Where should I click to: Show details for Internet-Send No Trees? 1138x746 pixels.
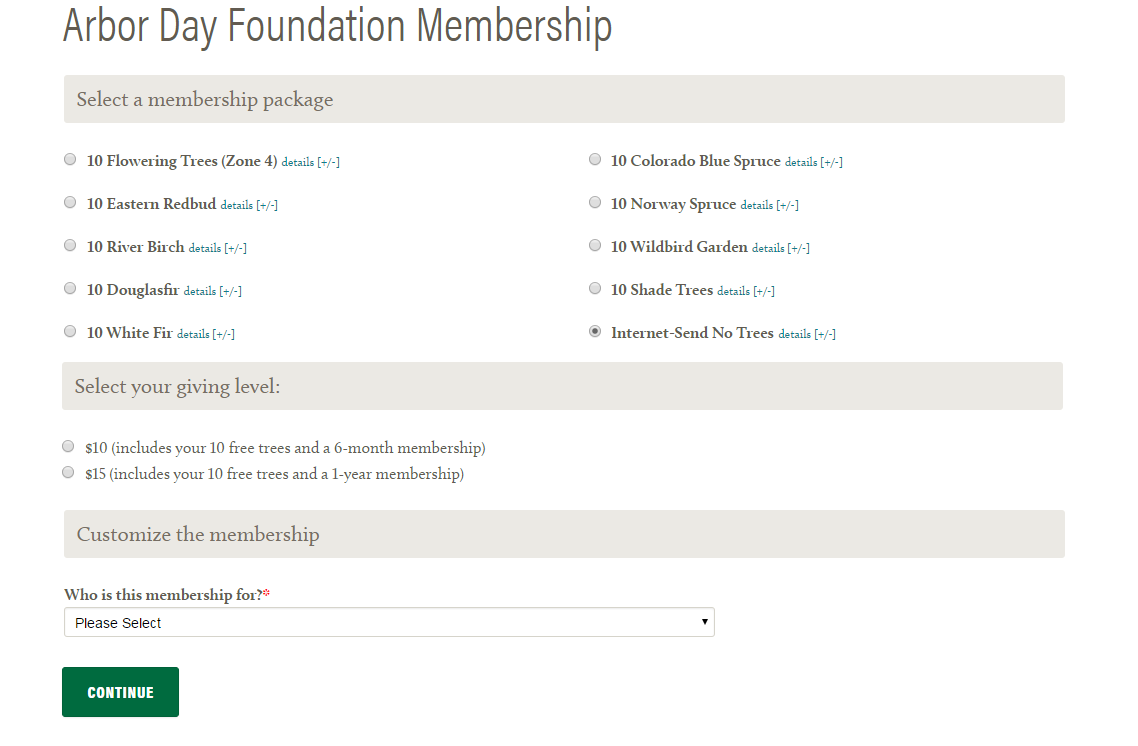(x=807, y=335)
